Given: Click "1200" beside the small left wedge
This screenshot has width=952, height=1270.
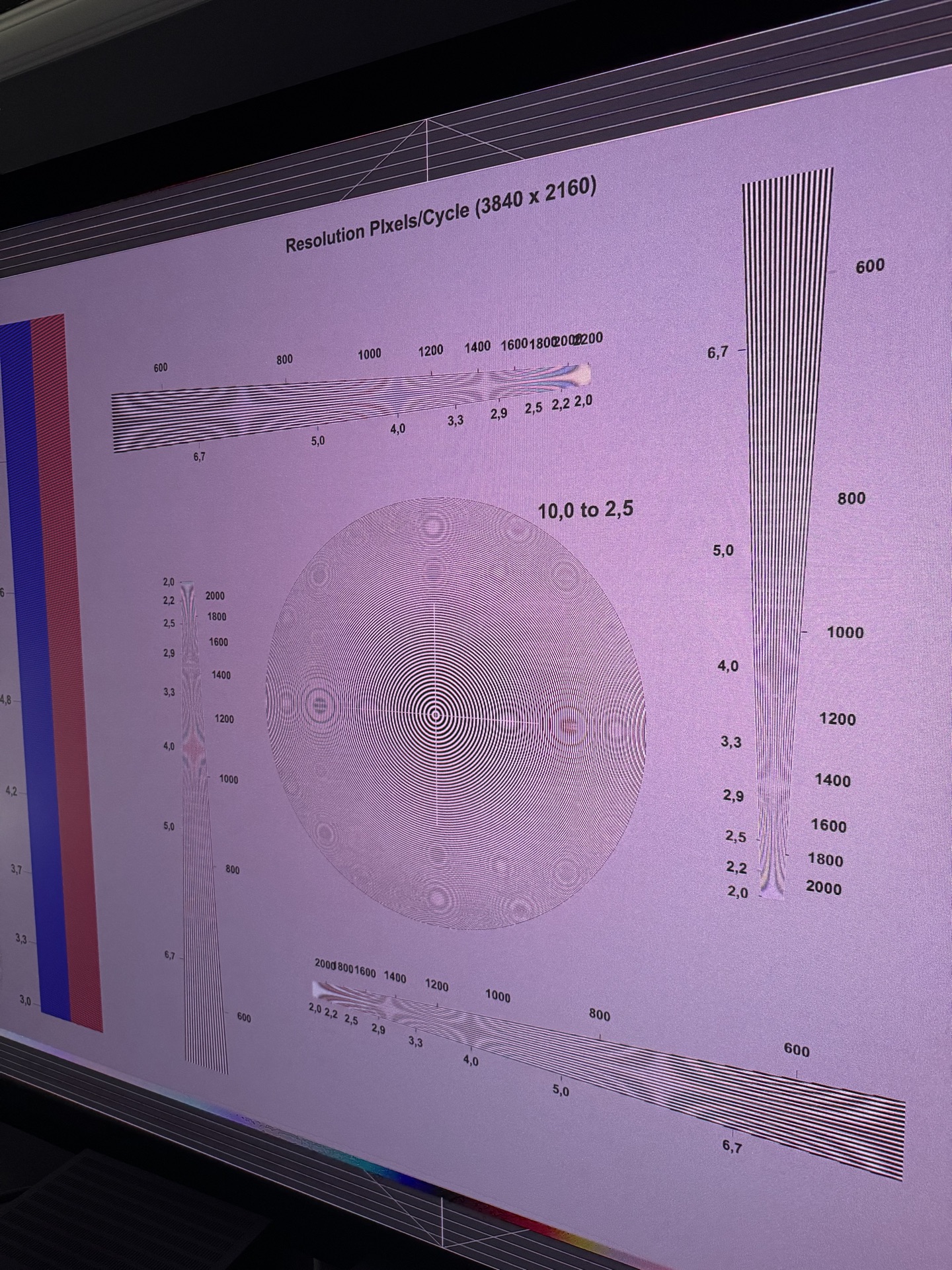Looking at the screenshot, I should click(224, 718).
